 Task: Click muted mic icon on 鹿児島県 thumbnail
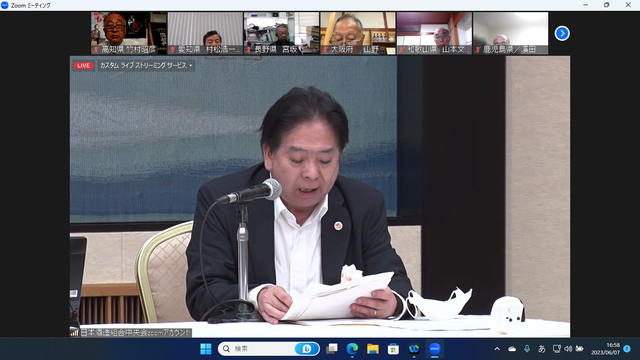point(478,50)
